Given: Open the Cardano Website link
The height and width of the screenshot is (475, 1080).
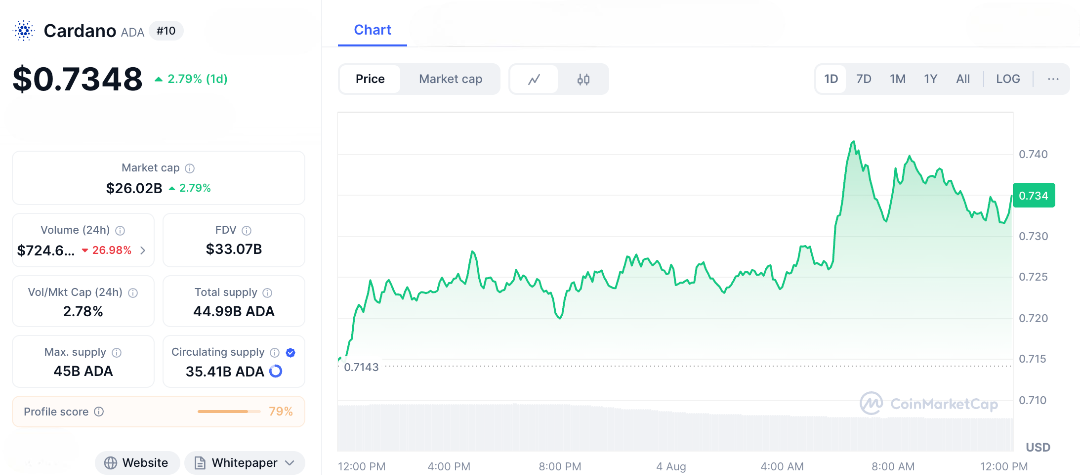Looking at the screenshot, I should point(137,463).
